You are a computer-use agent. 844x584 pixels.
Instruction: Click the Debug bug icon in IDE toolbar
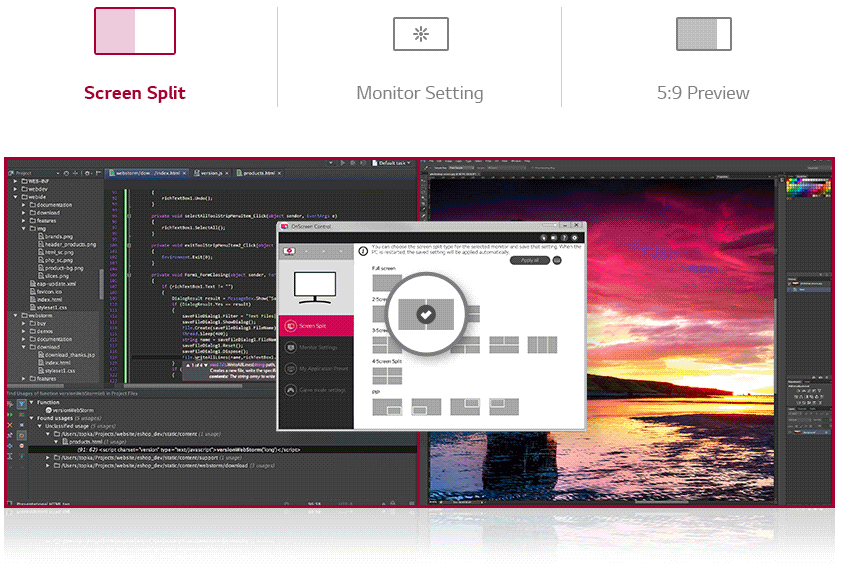coord(353,163)
